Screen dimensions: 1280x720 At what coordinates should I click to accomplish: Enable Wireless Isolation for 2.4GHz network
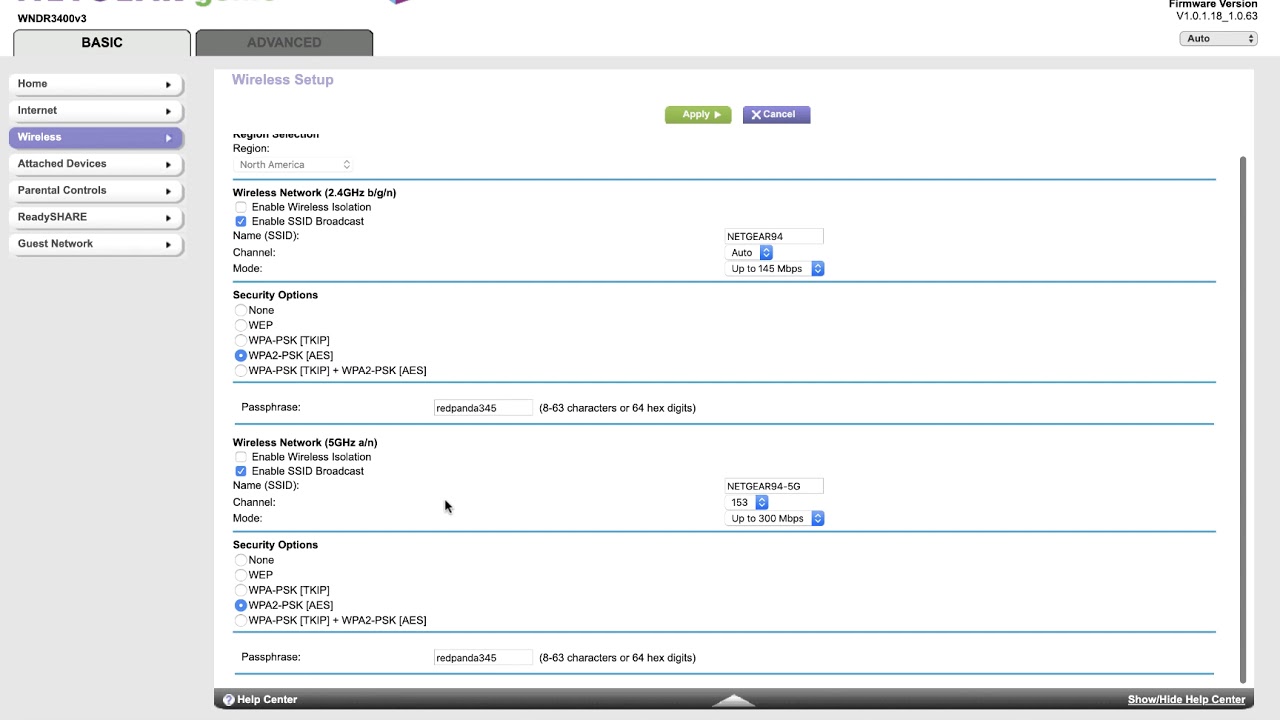pyautogui.click(x=241, y=207)
